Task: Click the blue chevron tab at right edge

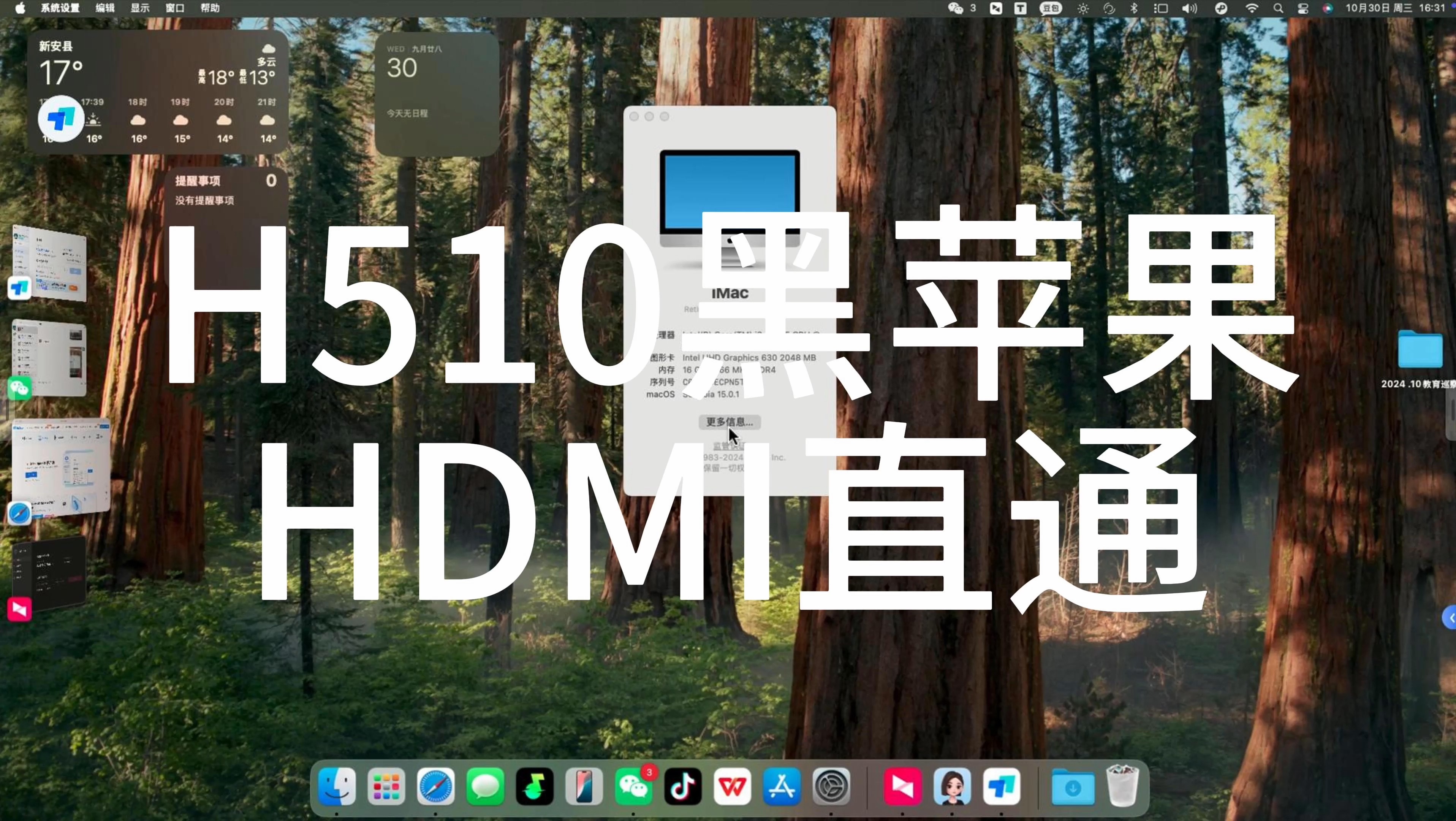Action: tap(1450, 617)
